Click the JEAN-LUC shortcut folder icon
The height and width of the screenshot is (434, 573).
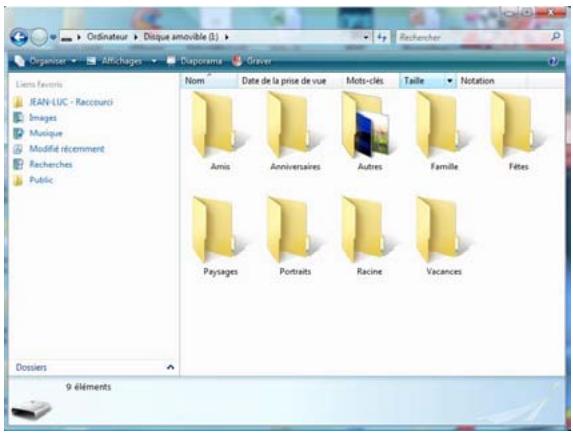click(18, 102)
